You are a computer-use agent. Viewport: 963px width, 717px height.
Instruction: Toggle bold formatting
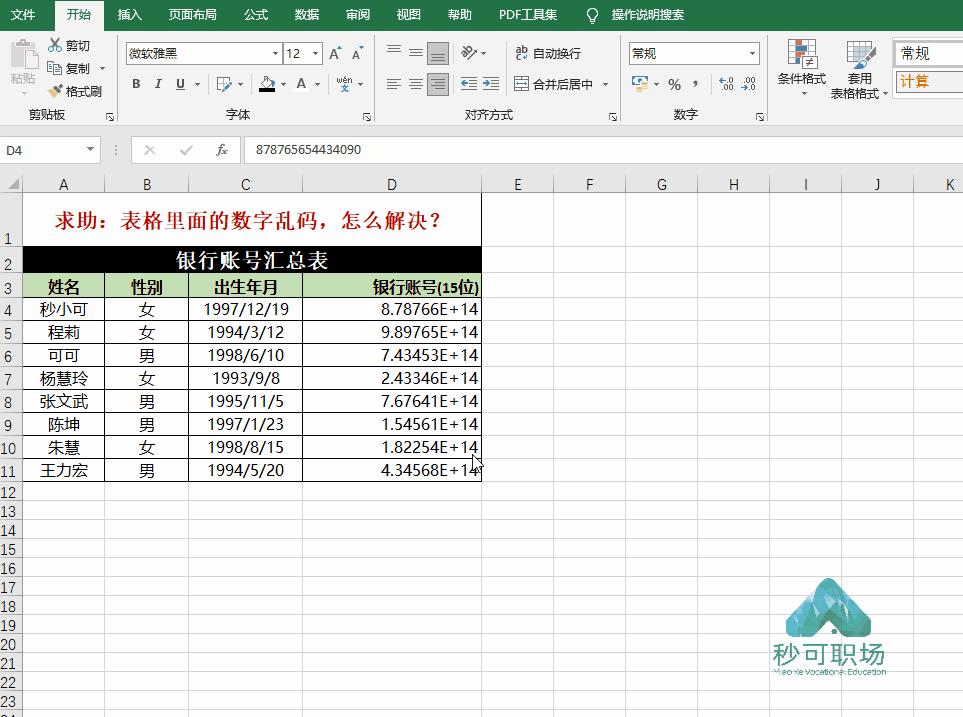tap(136, 85)
